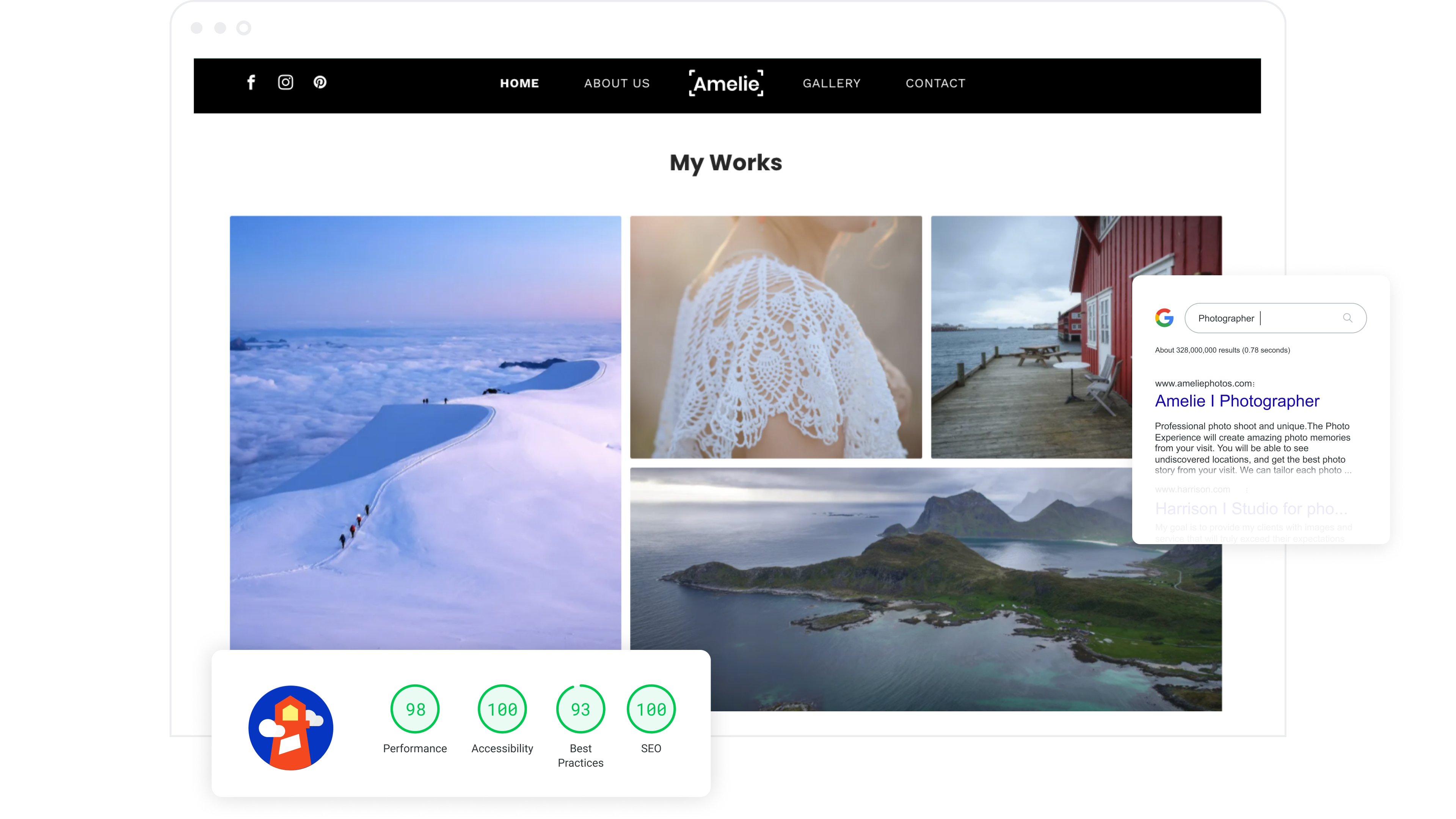Screen dimensions: 1456x819
Task: Open the ABOUT US page
Action: (x=617, y=84)
